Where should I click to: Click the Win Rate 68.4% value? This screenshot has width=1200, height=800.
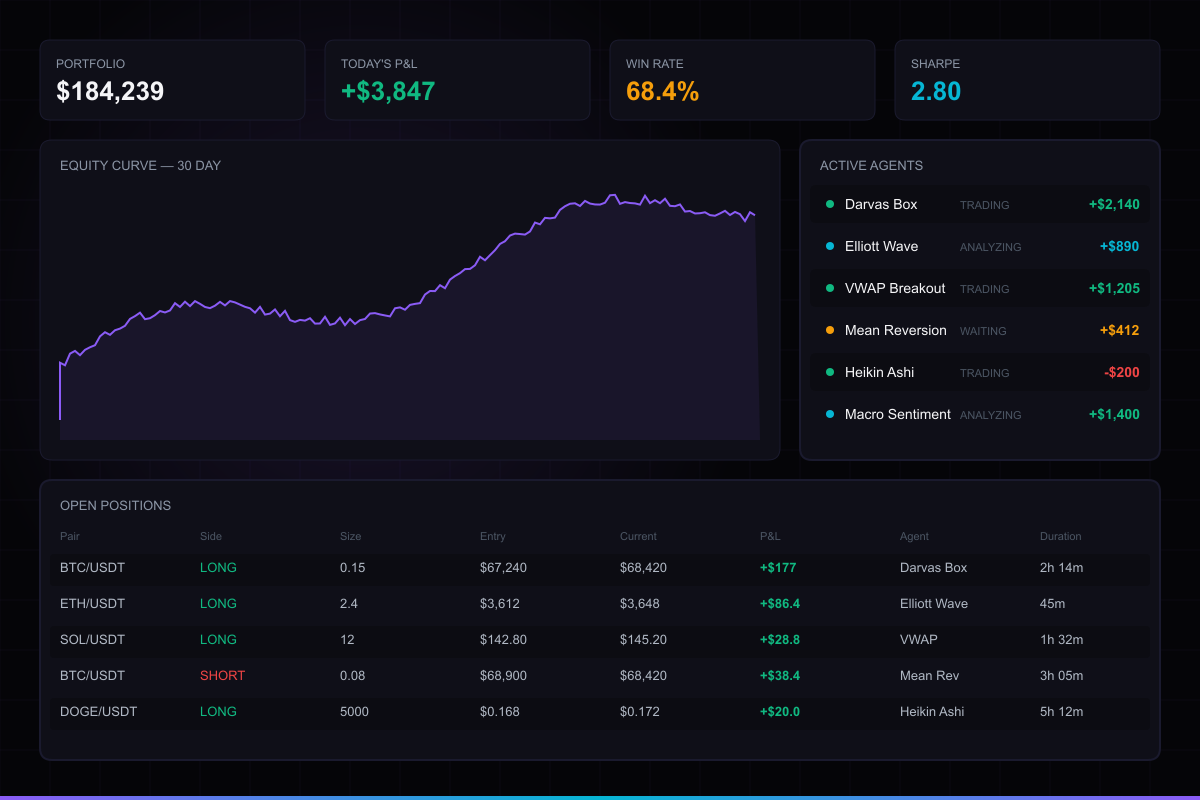(662, 92)
